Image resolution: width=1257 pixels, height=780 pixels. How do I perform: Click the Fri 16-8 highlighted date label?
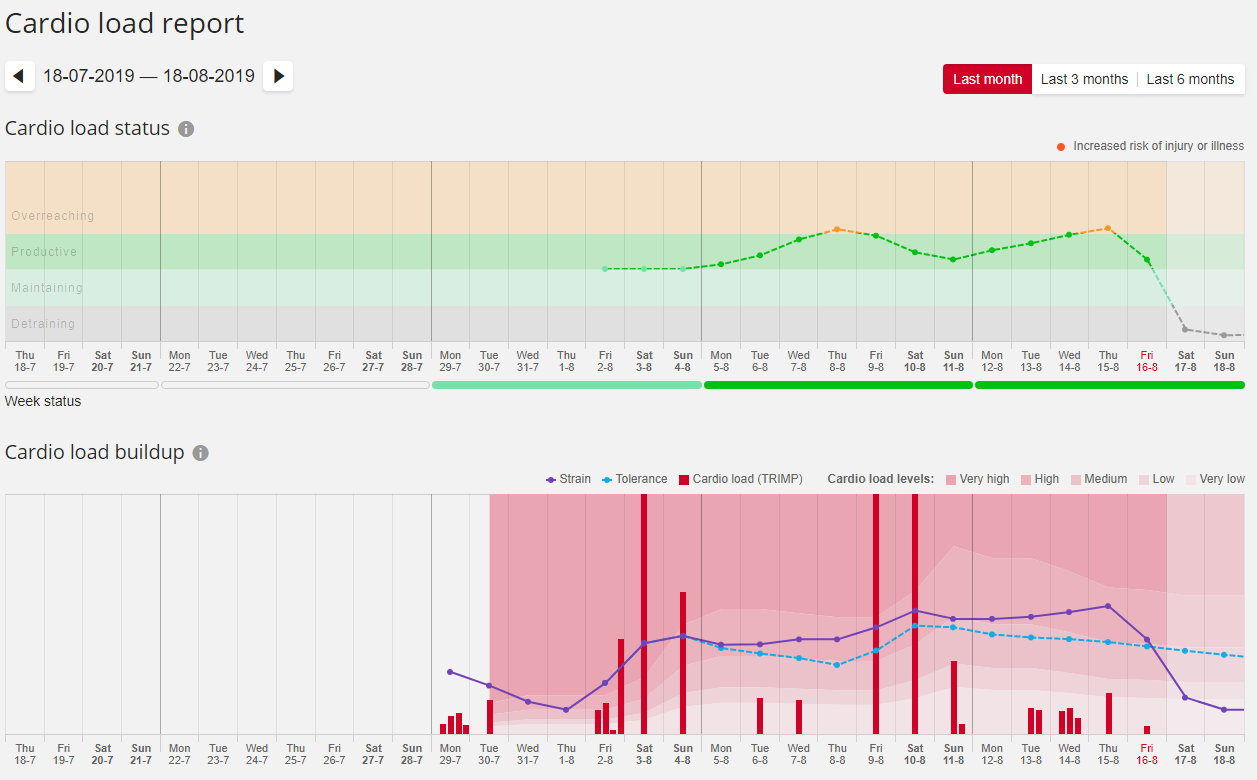(1147, 361)
